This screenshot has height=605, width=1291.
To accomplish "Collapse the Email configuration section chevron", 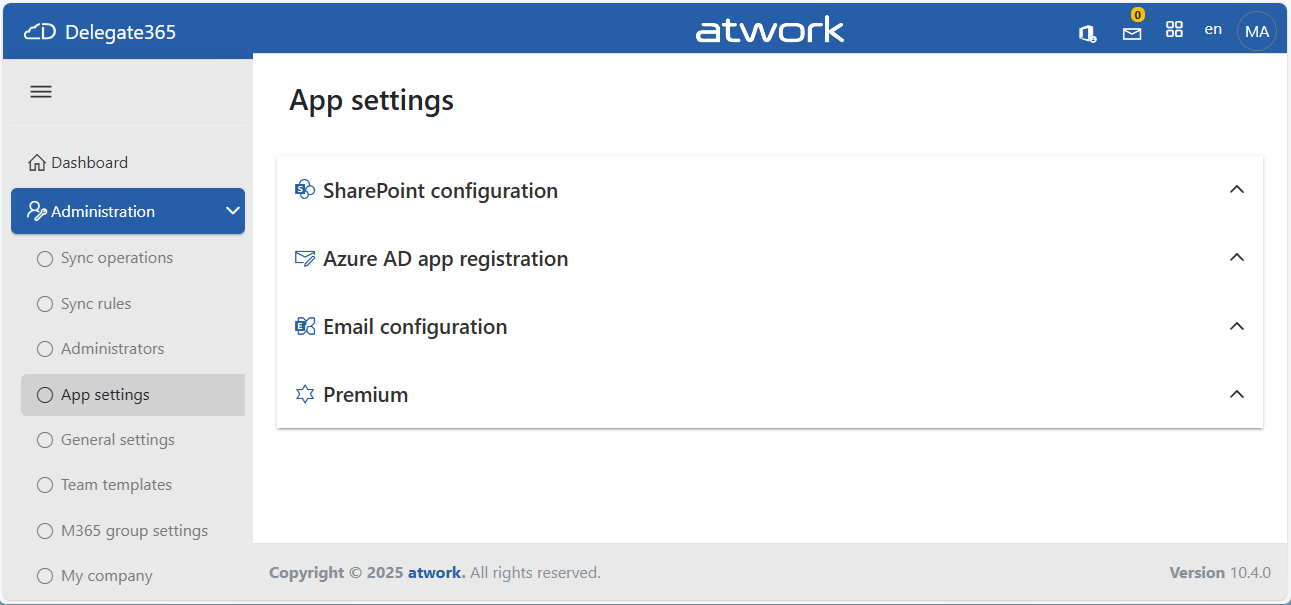I will [x=1237, y=327].
